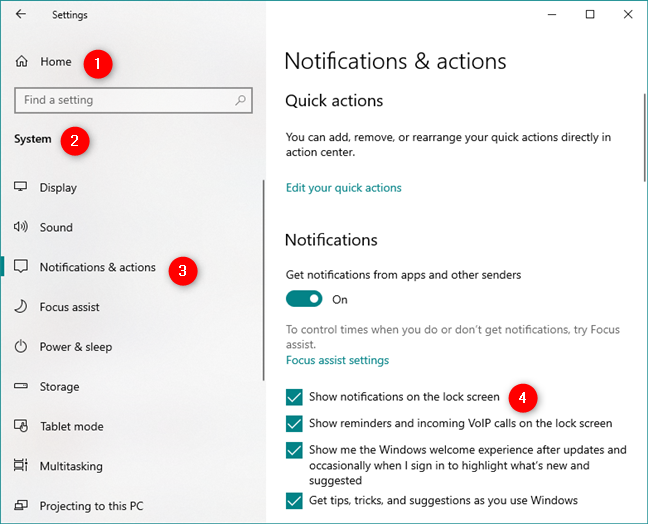Screen dimensions: 648x524
Task: Open Edit your quick actions link
Action: pos(343,188)
